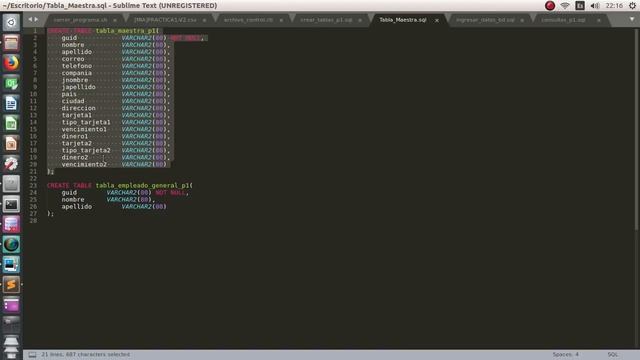This screenshot has height=360, width=640.
Task: Place cursor on 'correo' column name
Action: point(73,59)
